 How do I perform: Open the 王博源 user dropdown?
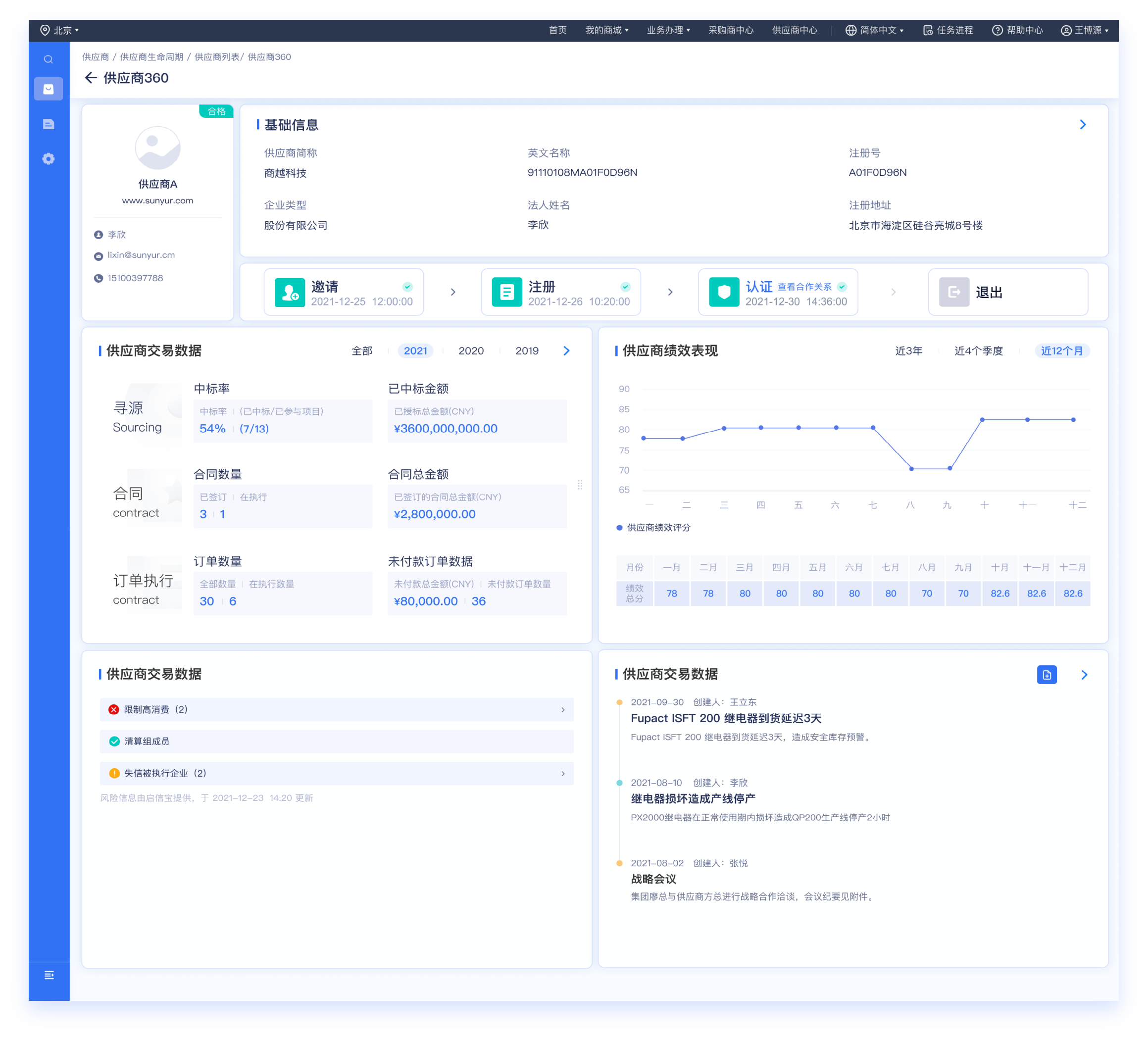1084,30
